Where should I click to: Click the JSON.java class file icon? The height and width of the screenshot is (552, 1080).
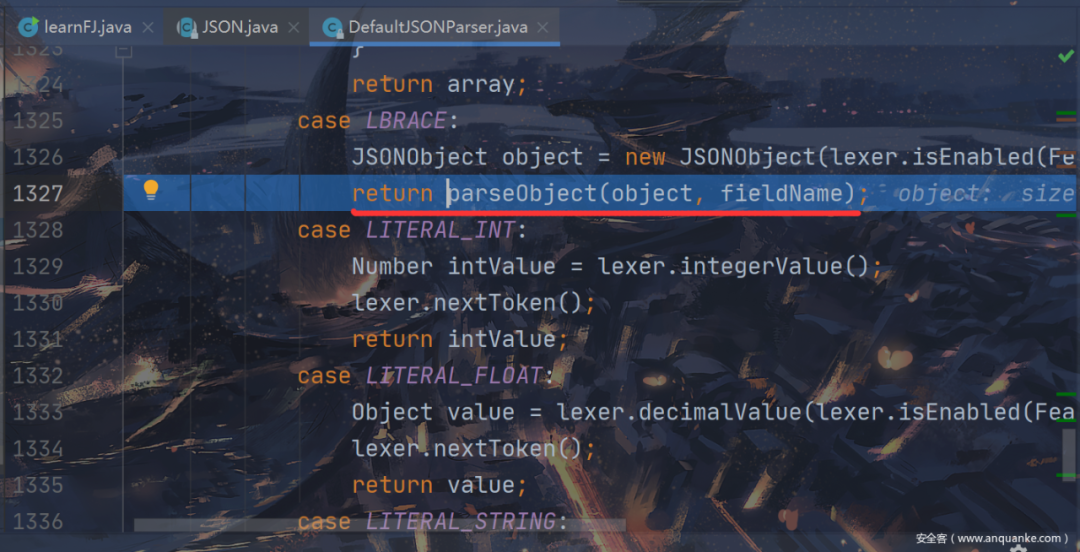(x=187, y=27)
